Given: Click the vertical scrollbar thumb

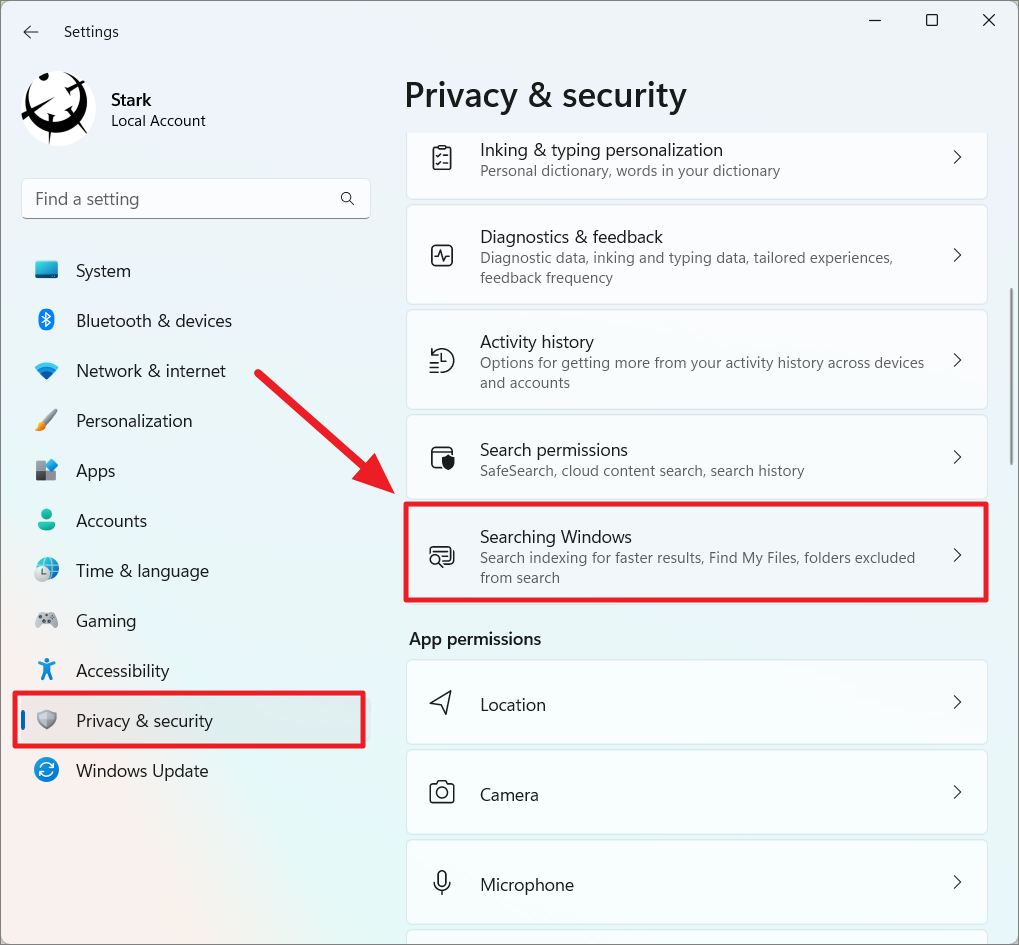Looking at the screenshot, I should [1012, 377].
